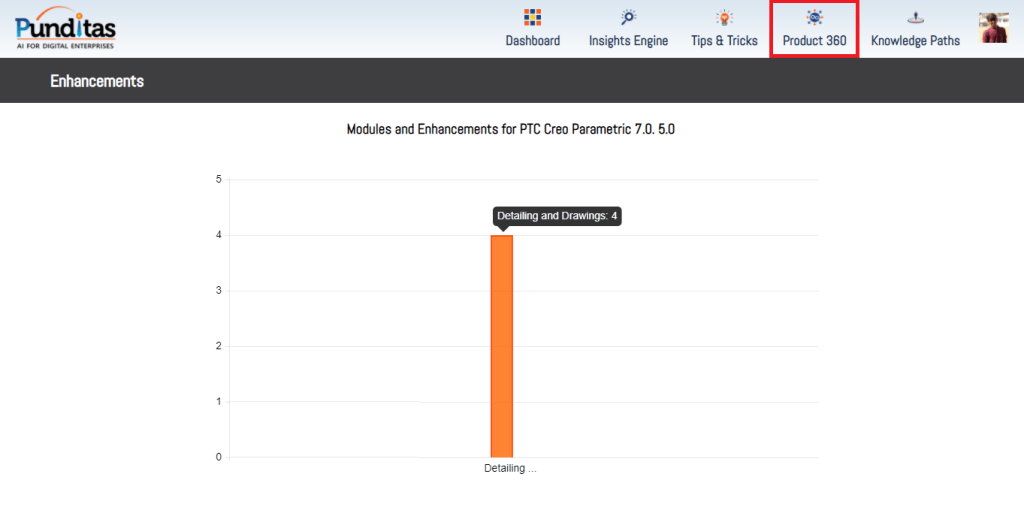This screenshot has height=513, width=1024.
Task: Click the Punditas logo
Action: (65, 22)
